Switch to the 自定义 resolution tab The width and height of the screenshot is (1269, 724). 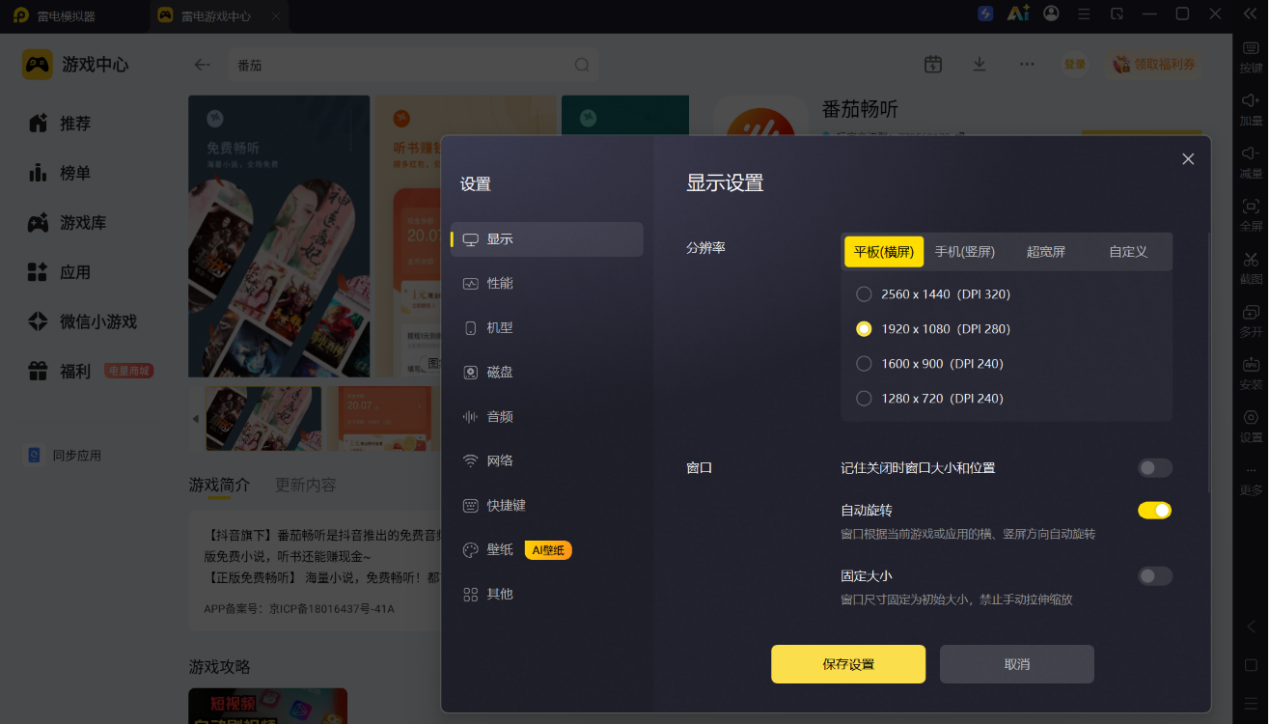click(x=1128, y=252)
